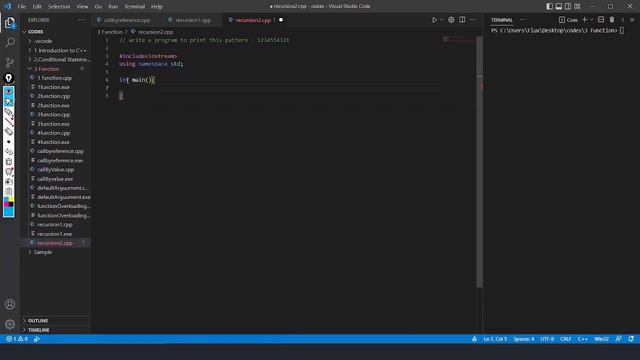Toggle the bottom panel layout button
This screenshot has height=360, width=640.
[559, 7]
